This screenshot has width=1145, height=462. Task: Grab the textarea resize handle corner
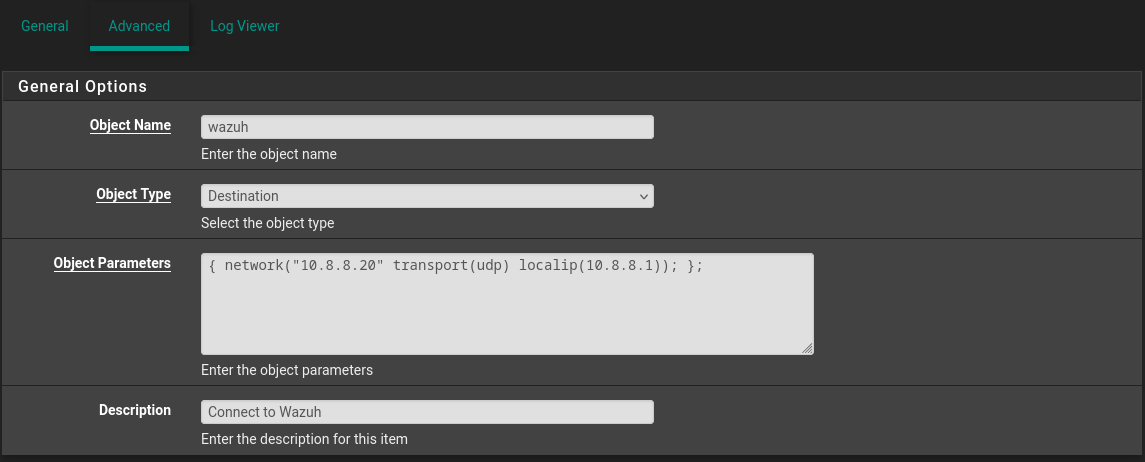click(807, 349)
